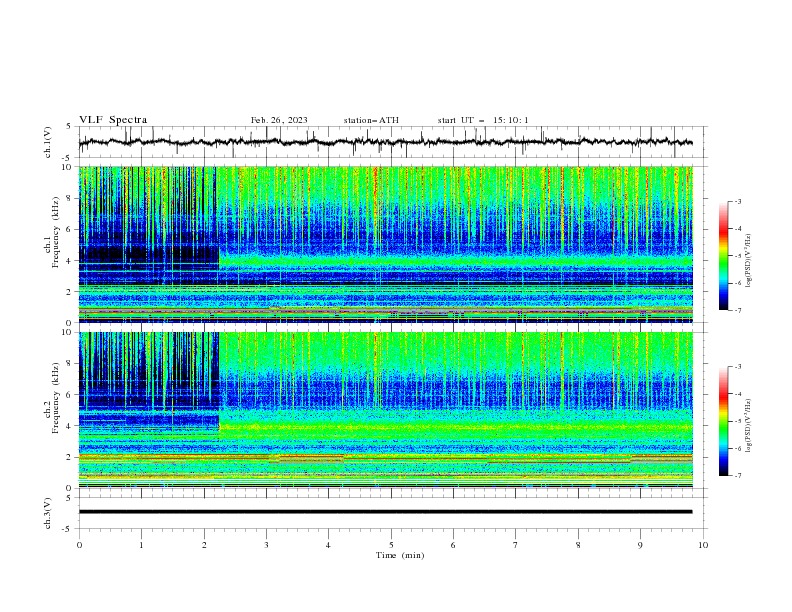Click the "ch.1 Frequency (kHz)" axis label
This screenshot has height=612, width=792.
tap(52, 230)
